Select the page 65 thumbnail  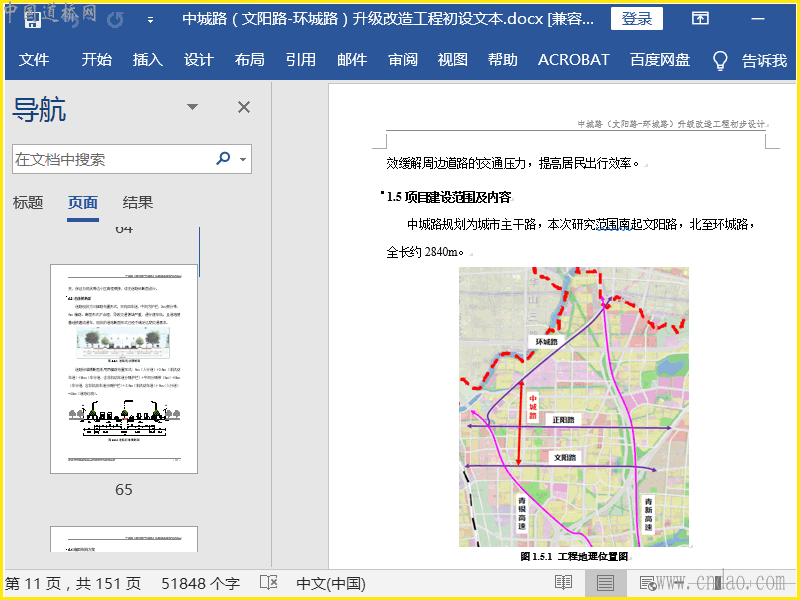tap(124, 368)
